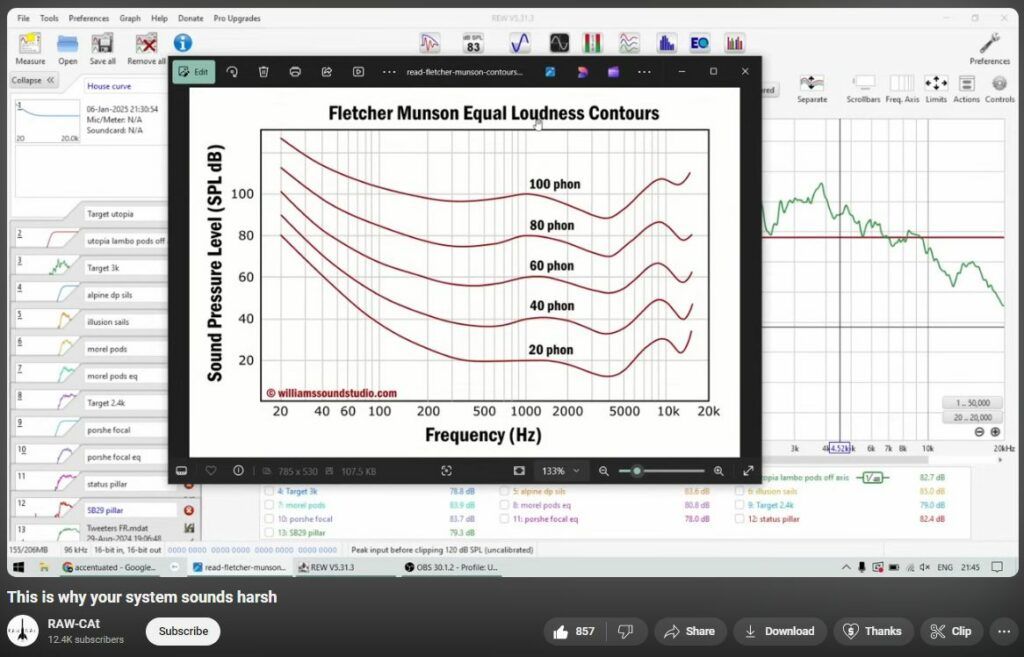Adjust the photo viewer zoom slider

(x=637, y=471)
